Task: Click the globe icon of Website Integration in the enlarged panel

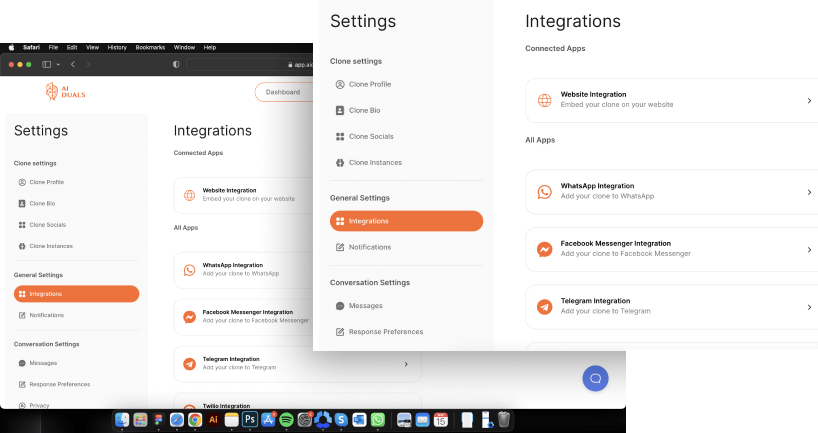Action: [x=544, y=100]
